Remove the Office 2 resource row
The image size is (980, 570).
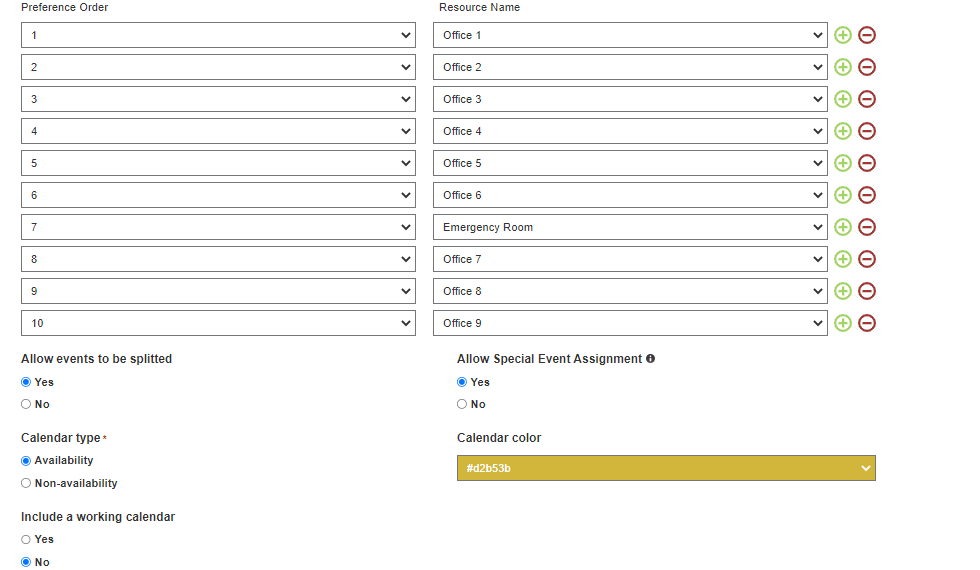(x=866, y=67)
